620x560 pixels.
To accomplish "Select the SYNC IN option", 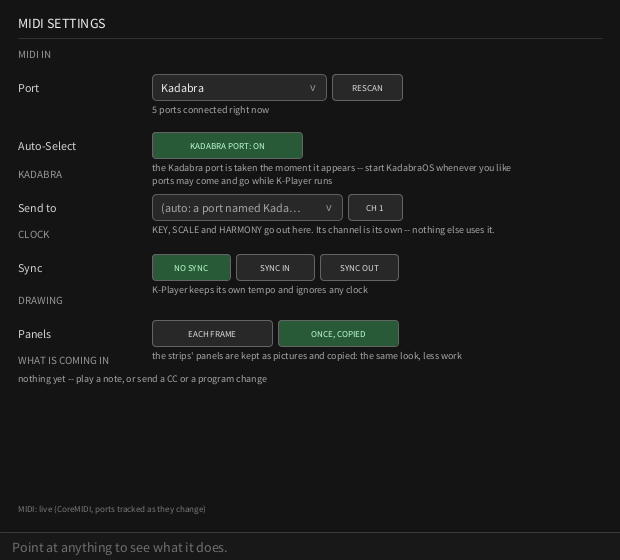I will (275, 268).
